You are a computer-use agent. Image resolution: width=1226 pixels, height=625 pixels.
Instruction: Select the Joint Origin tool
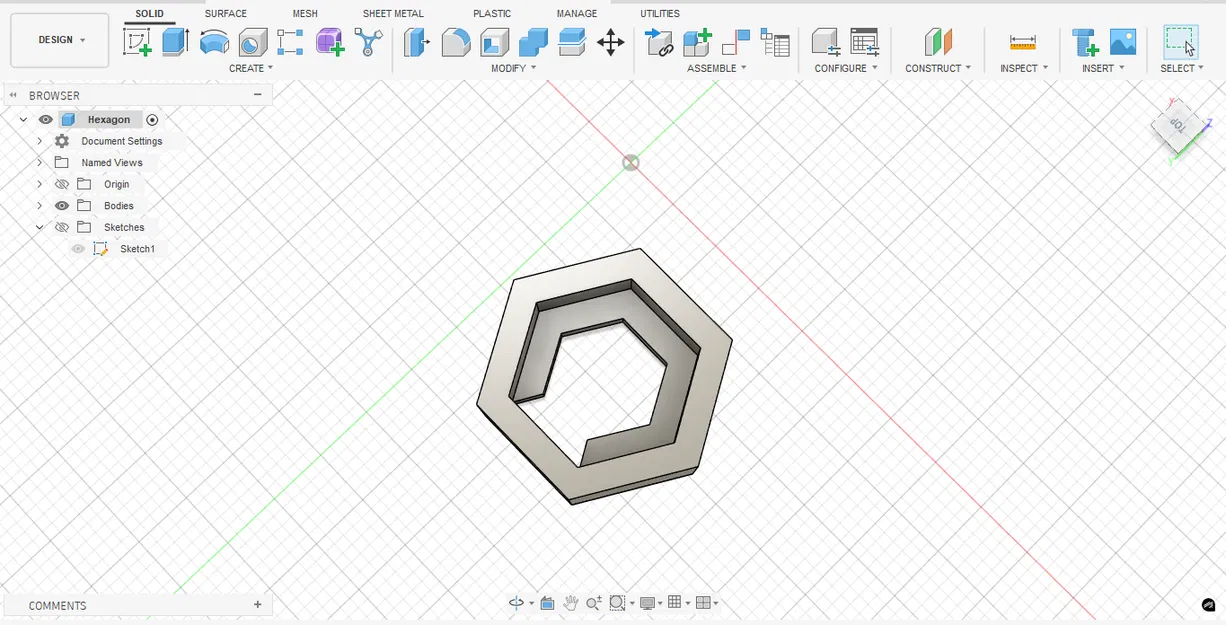pyautogui.click(x=736, y=42)
